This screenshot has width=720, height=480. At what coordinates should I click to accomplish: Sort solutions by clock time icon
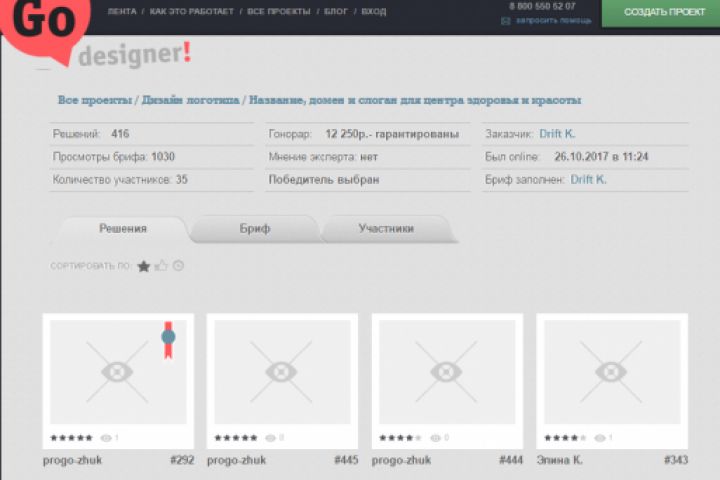coord(179,265)
